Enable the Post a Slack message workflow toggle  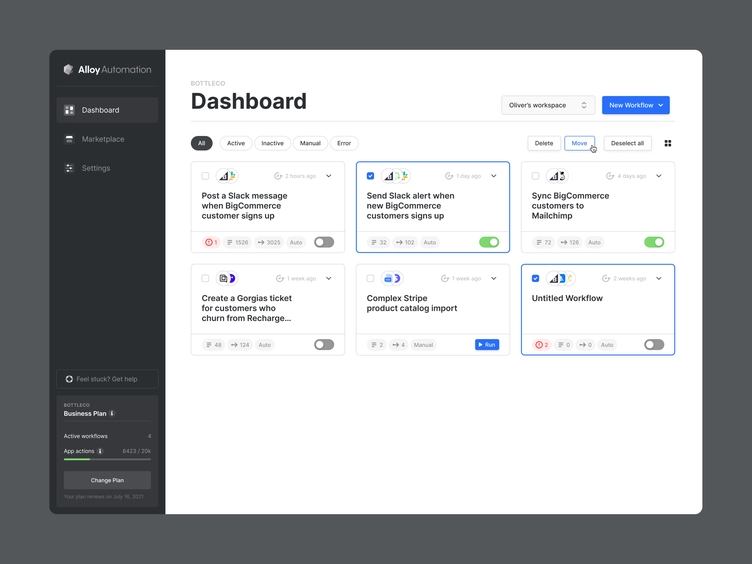coord(324,242)
